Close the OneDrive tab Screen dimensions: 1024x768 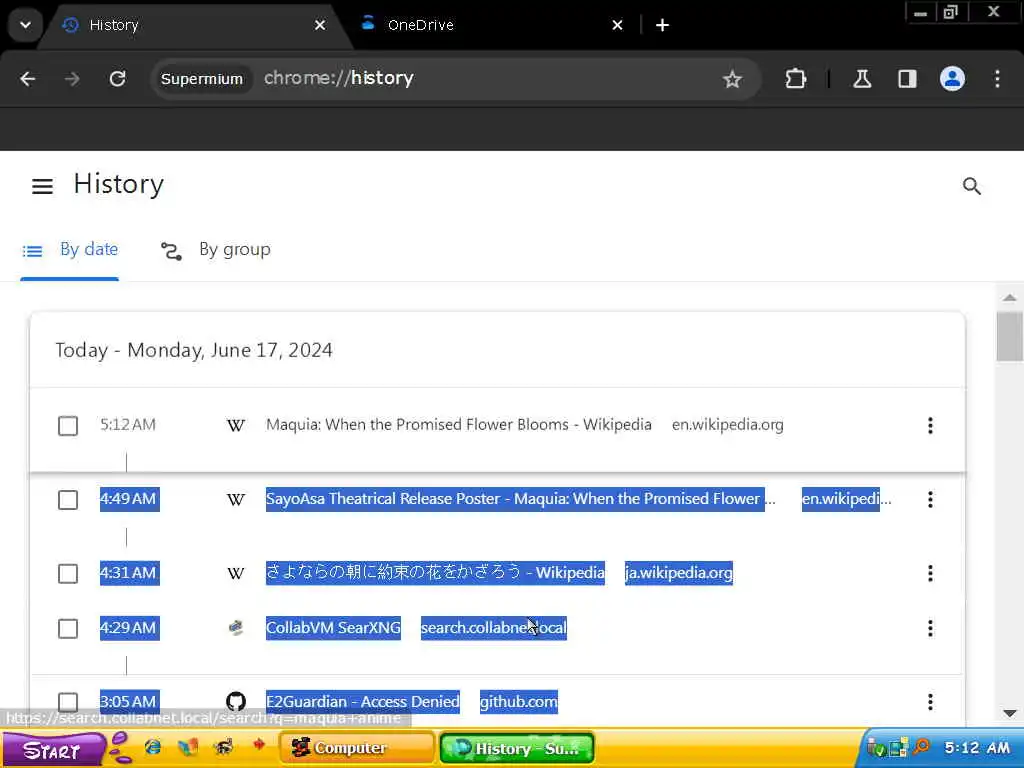(x=617, y=25)
